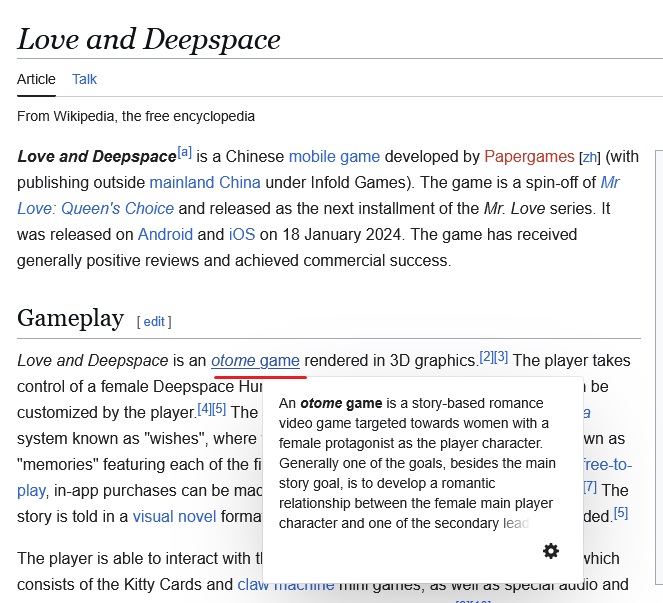Jump to citation [7]

[590, 487]
